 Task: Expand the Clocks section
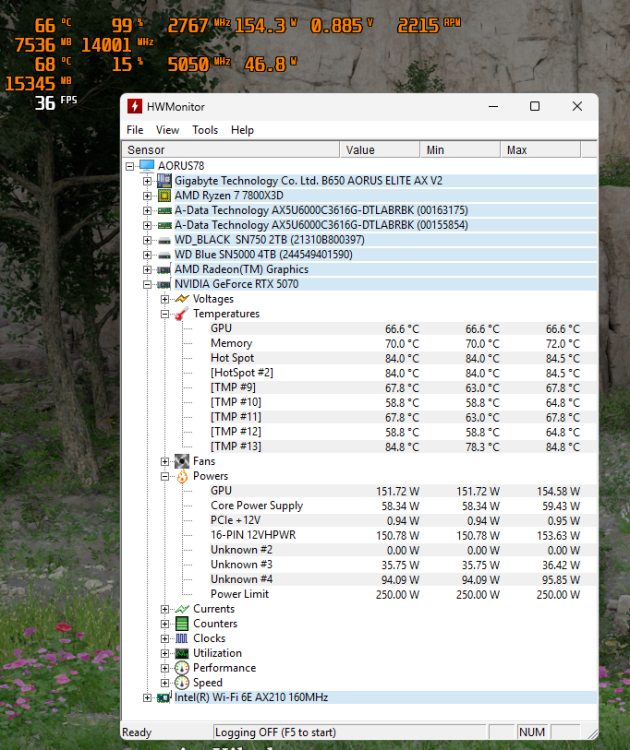165,639
